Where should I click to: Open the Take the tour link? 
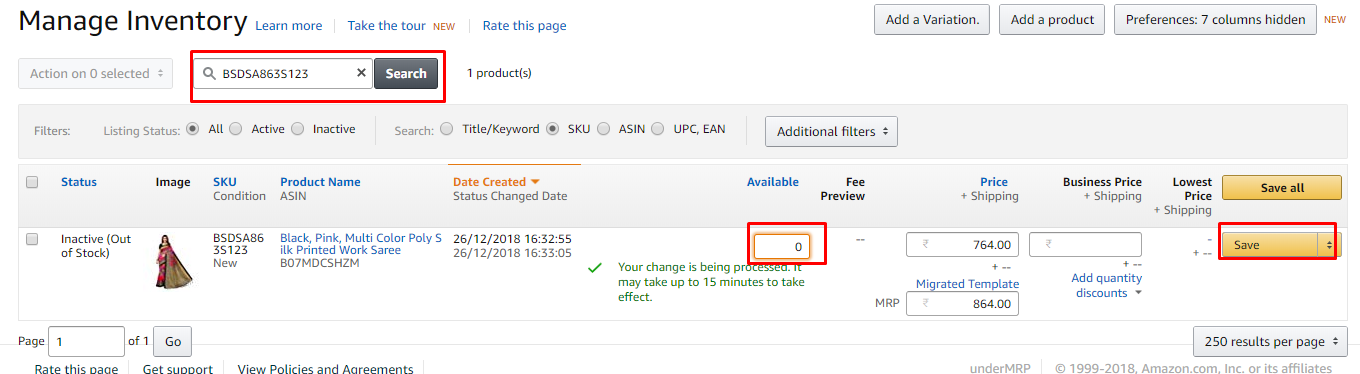coord(387,26)
